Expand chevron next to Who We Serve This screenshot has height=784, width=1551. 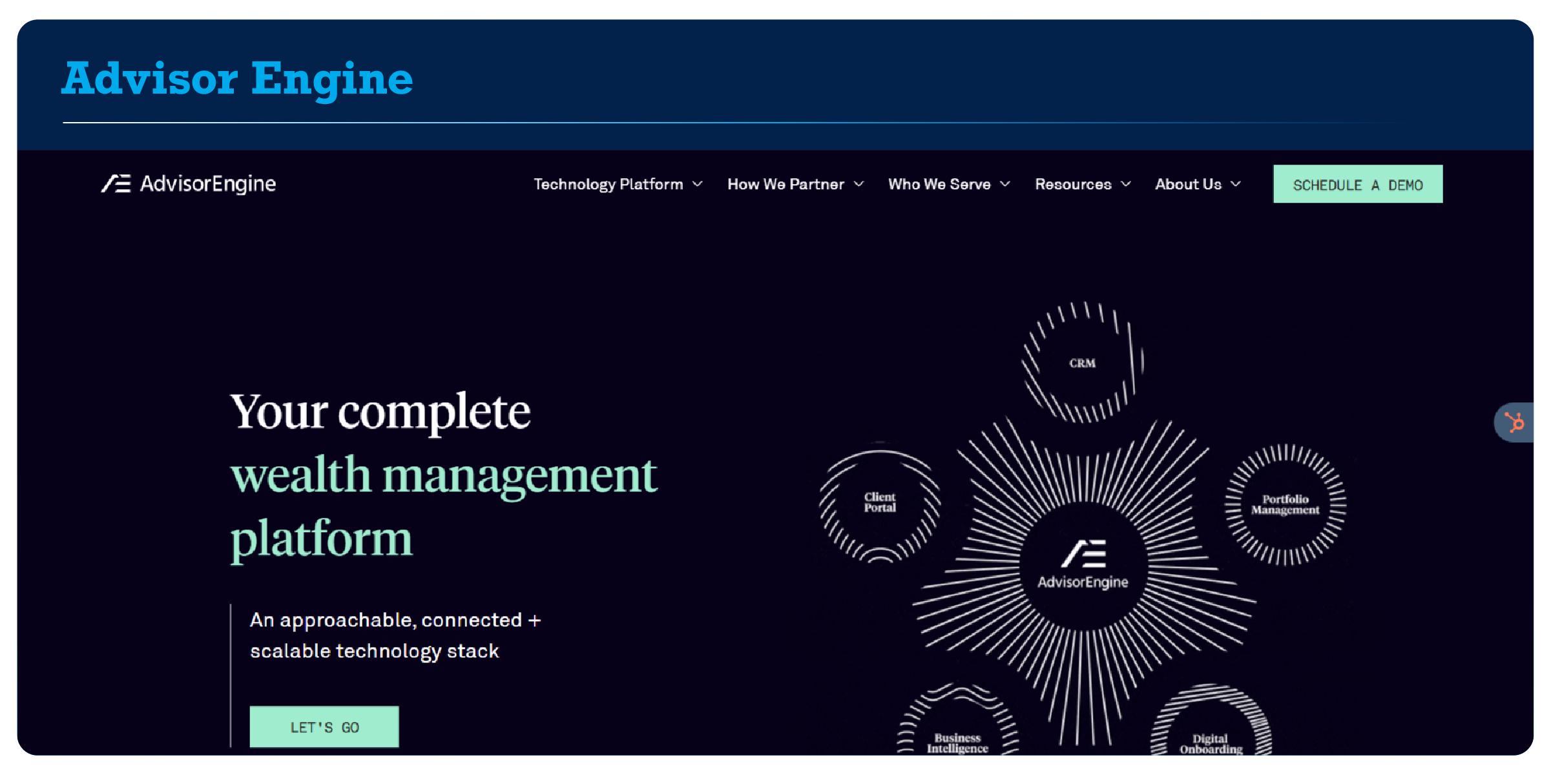1005,184
